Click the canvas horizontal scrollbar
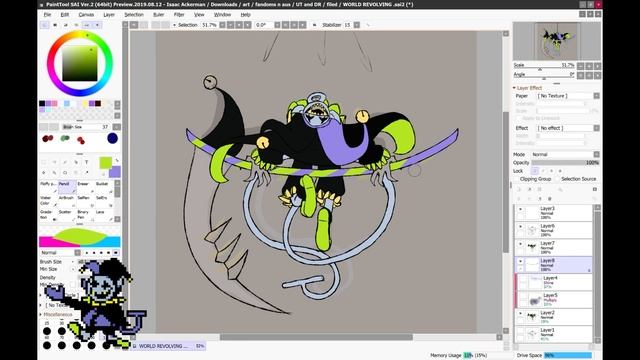Image resolution: width=640 pixels, height=360 pixels. coord(316,337)
